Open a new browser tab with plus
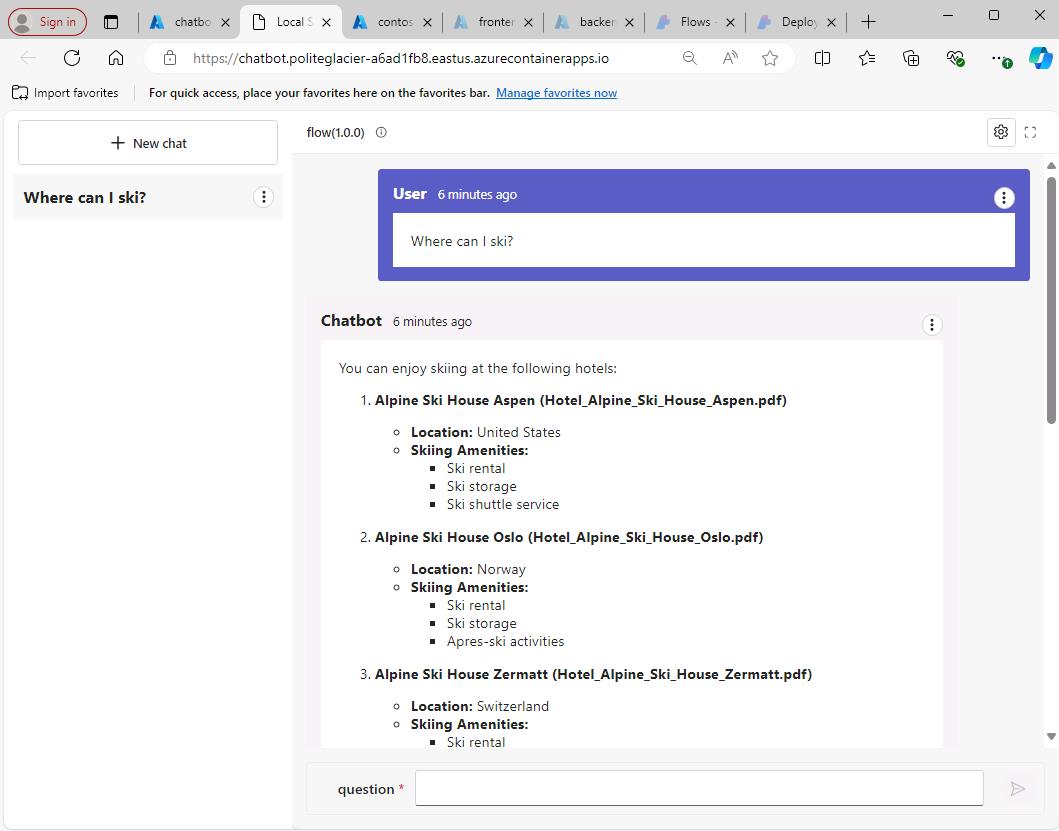This screenshot has width=1059, height=831. point(869,22)
